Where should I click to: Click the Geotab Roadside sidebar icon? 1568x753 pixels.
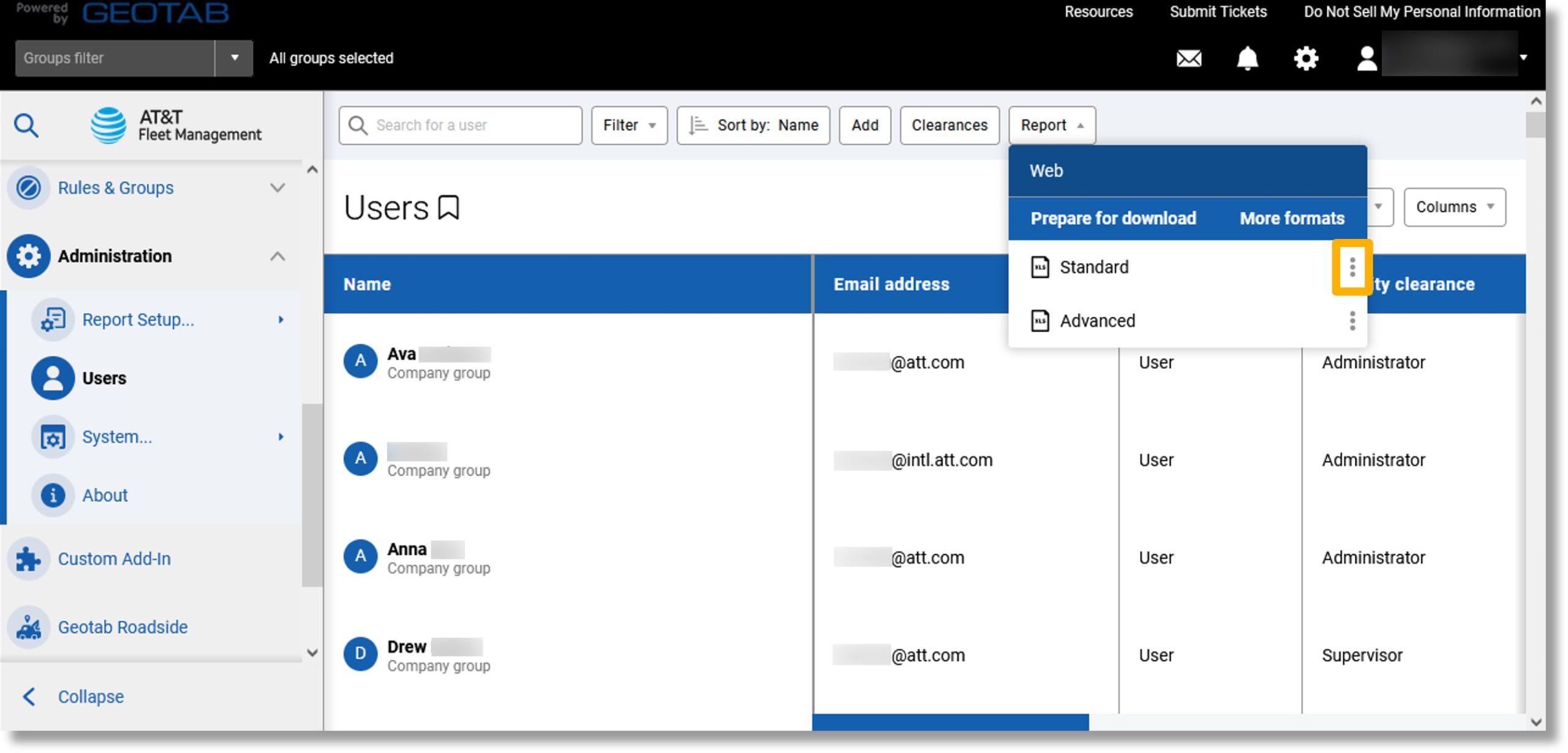click(x=28, y=627)
